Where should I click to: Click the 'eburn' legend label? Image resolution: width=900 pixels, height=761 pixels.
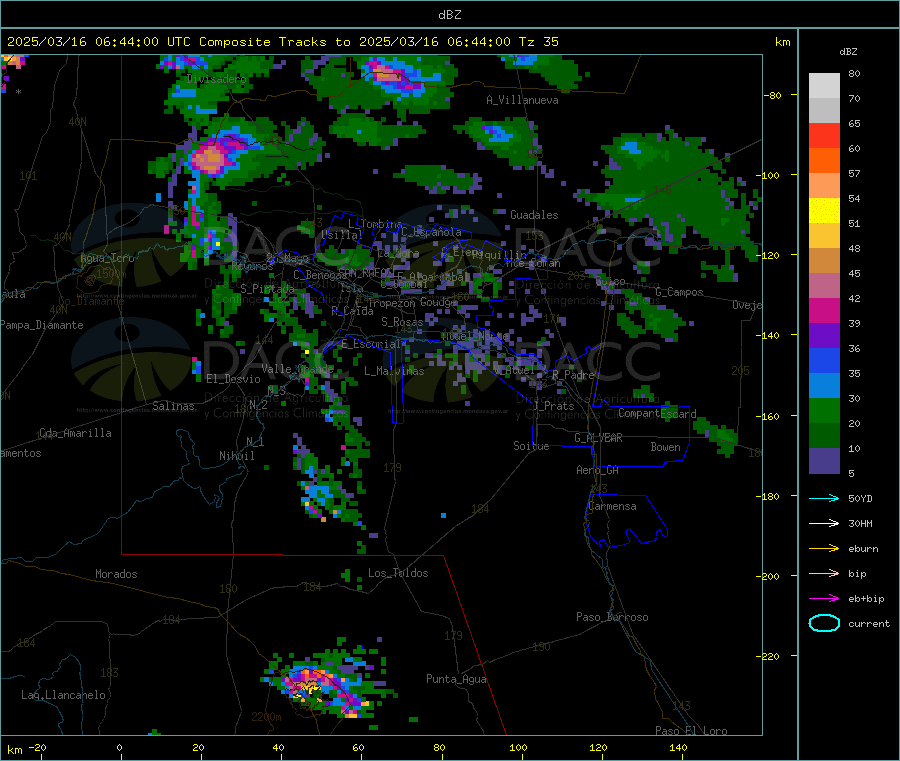point(863,549)
